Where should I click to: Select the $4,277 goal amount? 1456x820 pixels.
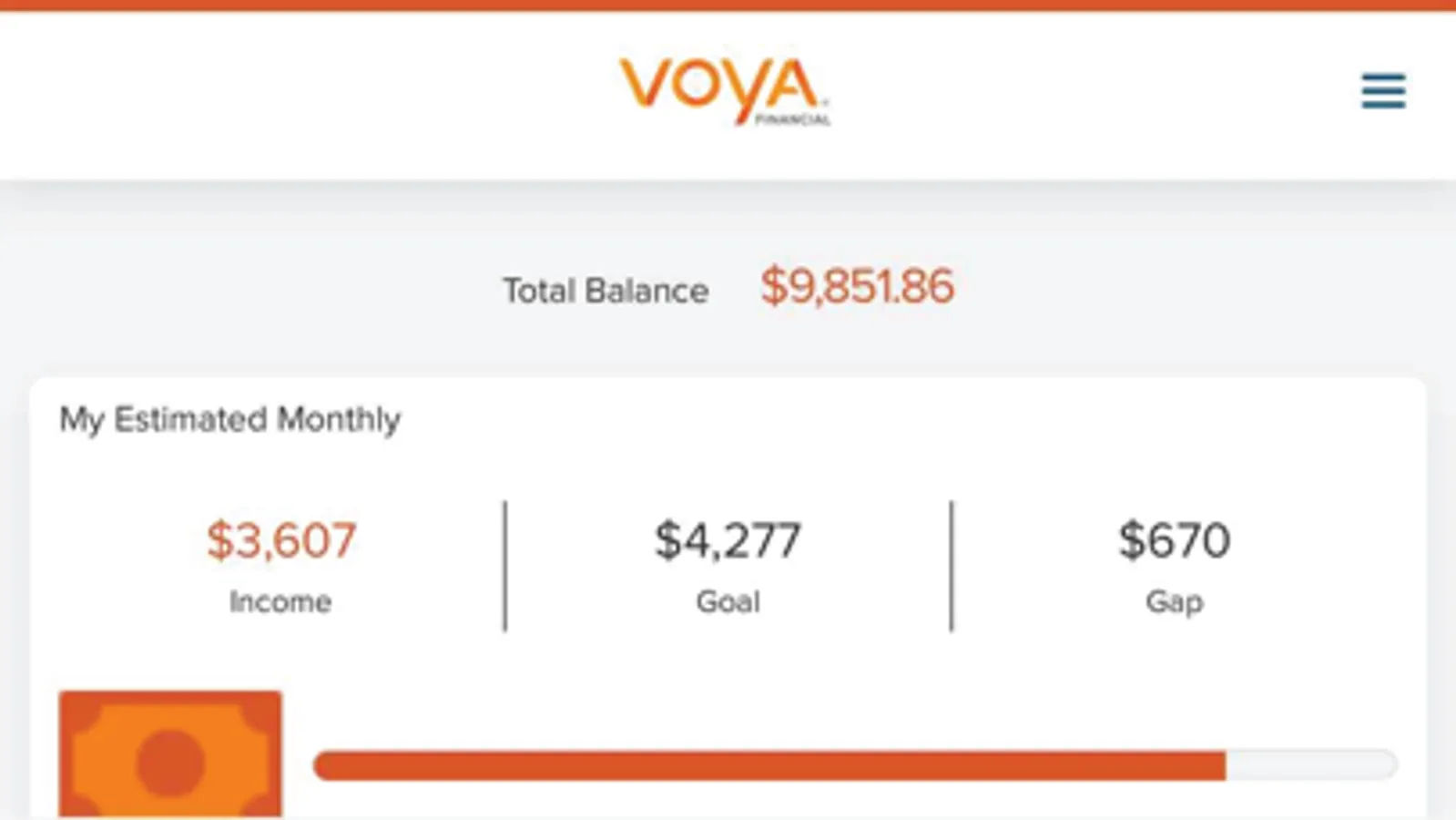pyautogui.click(x=728, y=540)
